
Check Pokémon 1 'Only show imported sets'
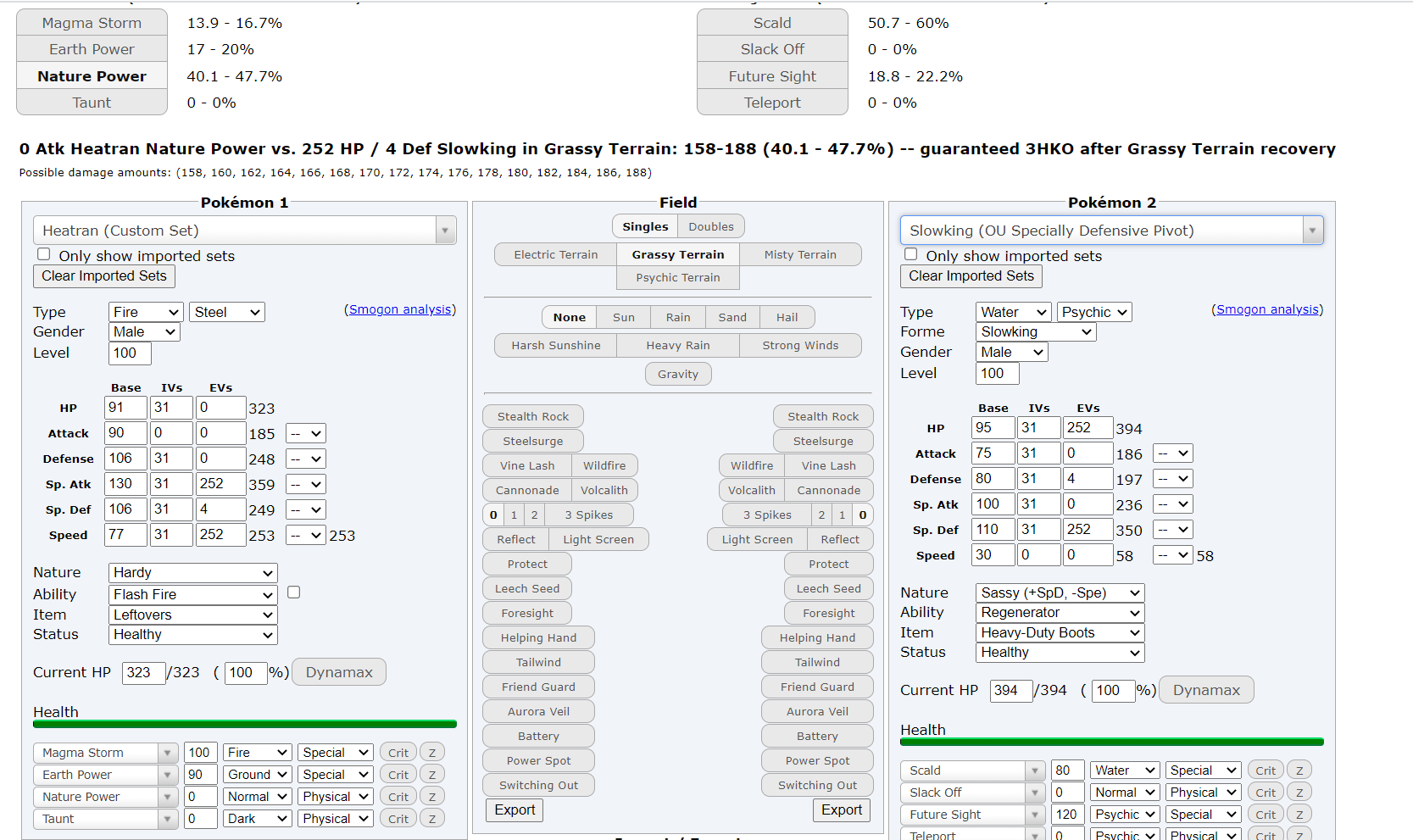44,254
